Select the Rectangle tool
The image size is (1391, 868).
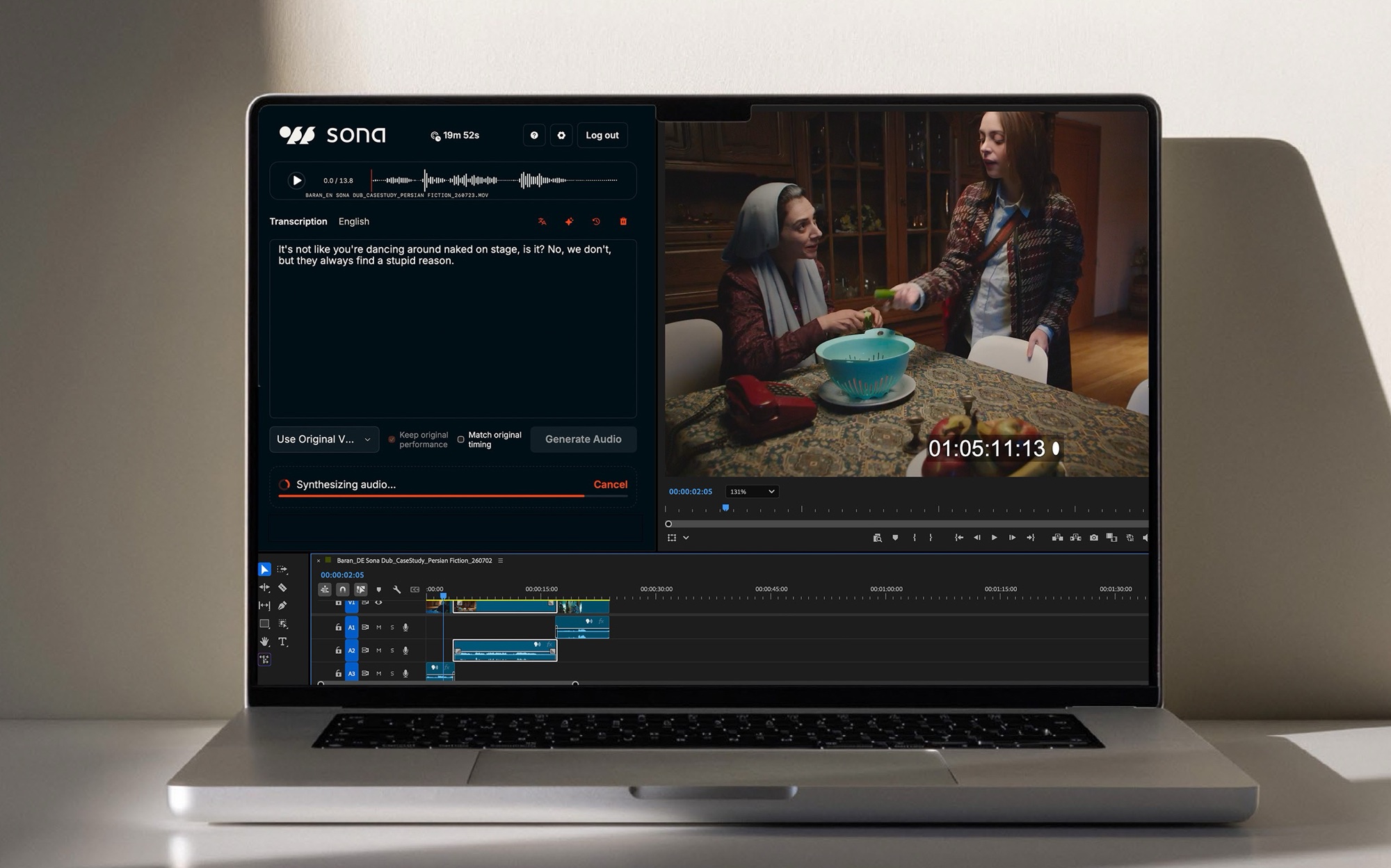264,624
